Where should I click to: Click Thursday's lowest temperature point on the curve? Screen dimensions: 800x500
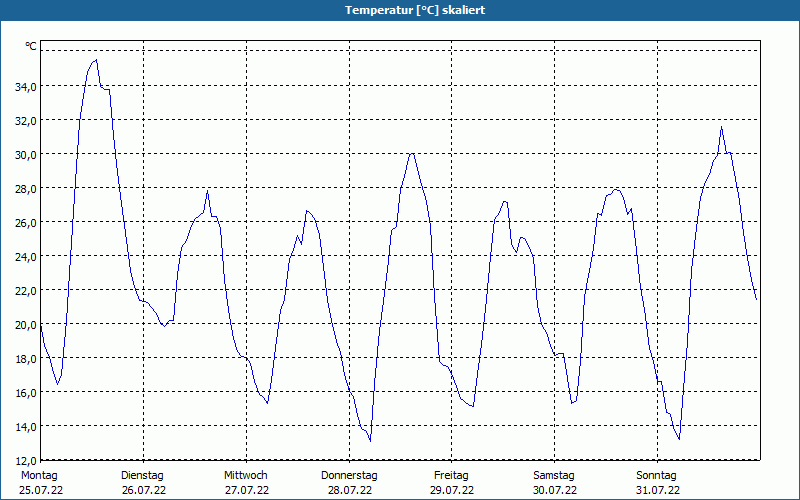point(370,441)
